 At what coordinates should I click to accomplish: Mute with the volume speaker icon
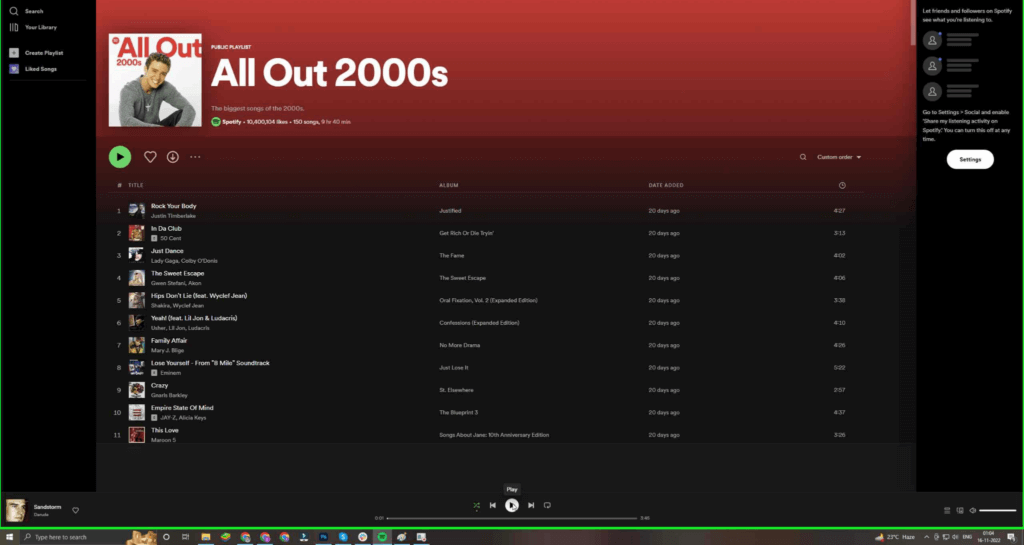tap(972, 510)
